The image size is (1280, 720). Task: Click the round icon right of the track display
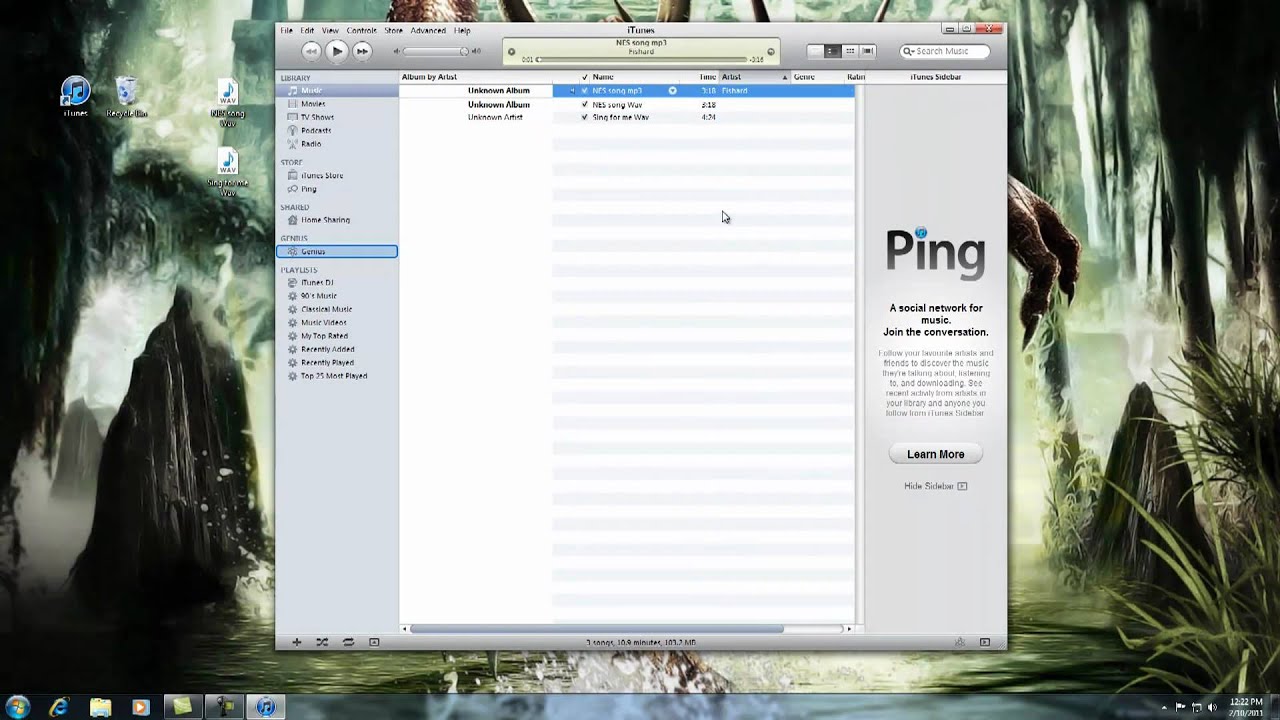(771, 52)
